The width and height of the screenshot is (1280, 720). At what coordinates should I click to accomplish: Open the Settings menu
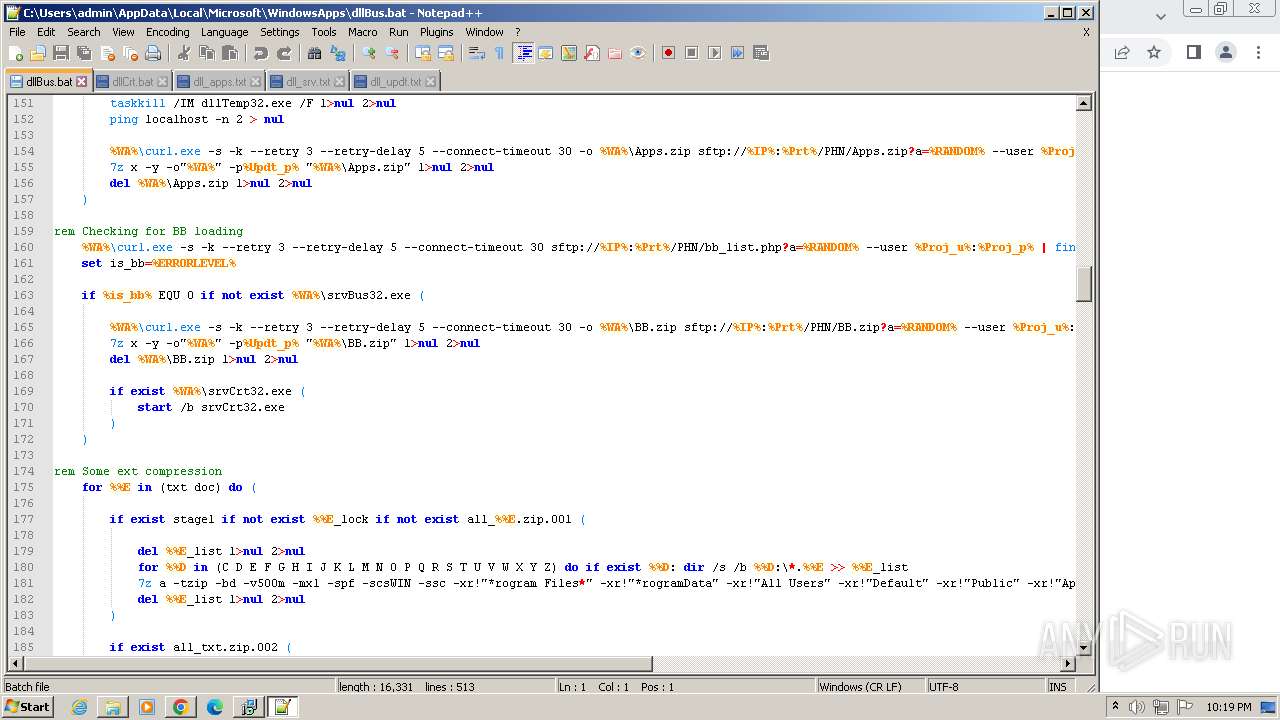pyautogui.click(x=279, y=32)
